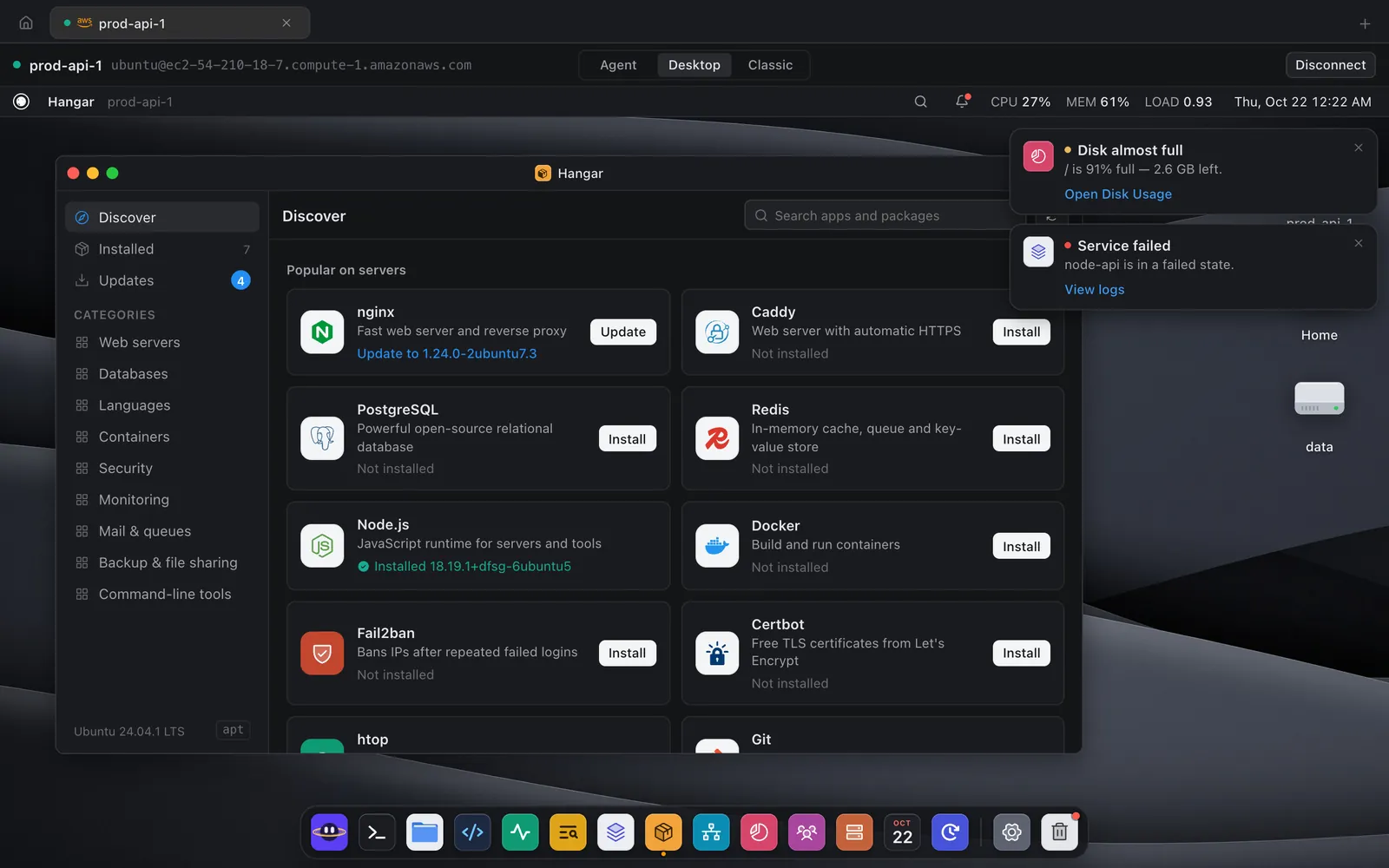
Task: Click the nginx logo icon
Action: coord(322,332)
